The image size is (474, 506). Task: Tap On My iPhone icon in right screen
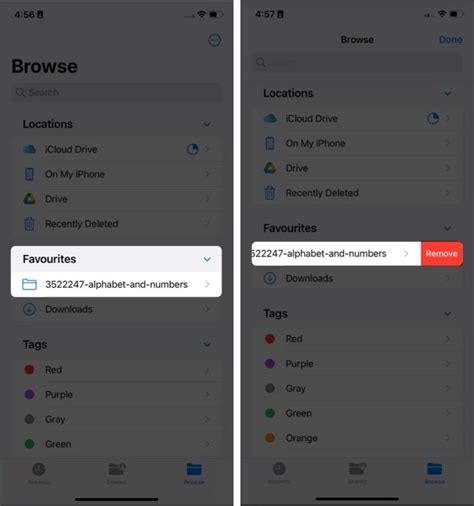(270, 143)
